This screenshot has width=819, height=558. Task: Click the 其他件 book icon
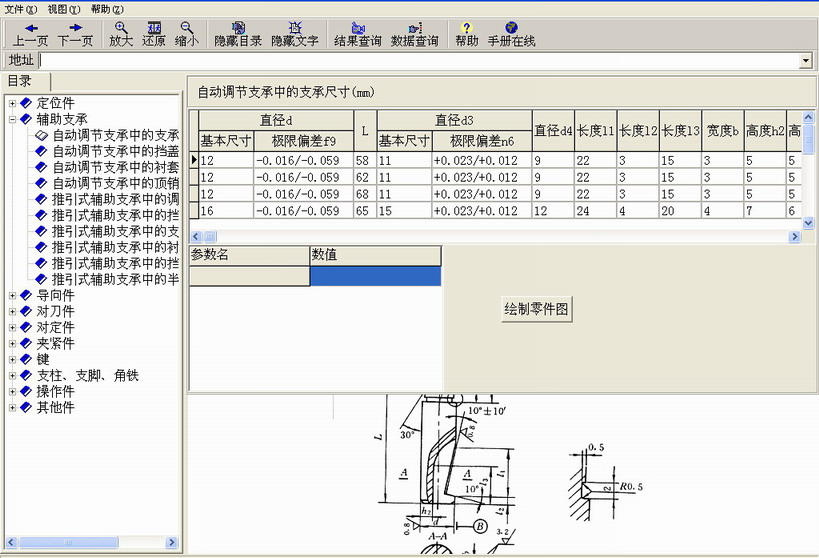[x=26, y=408]
